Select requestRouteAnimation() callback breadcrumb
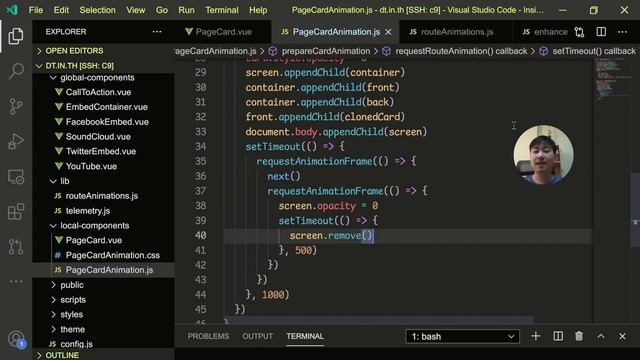 click(x=461, y=51)
